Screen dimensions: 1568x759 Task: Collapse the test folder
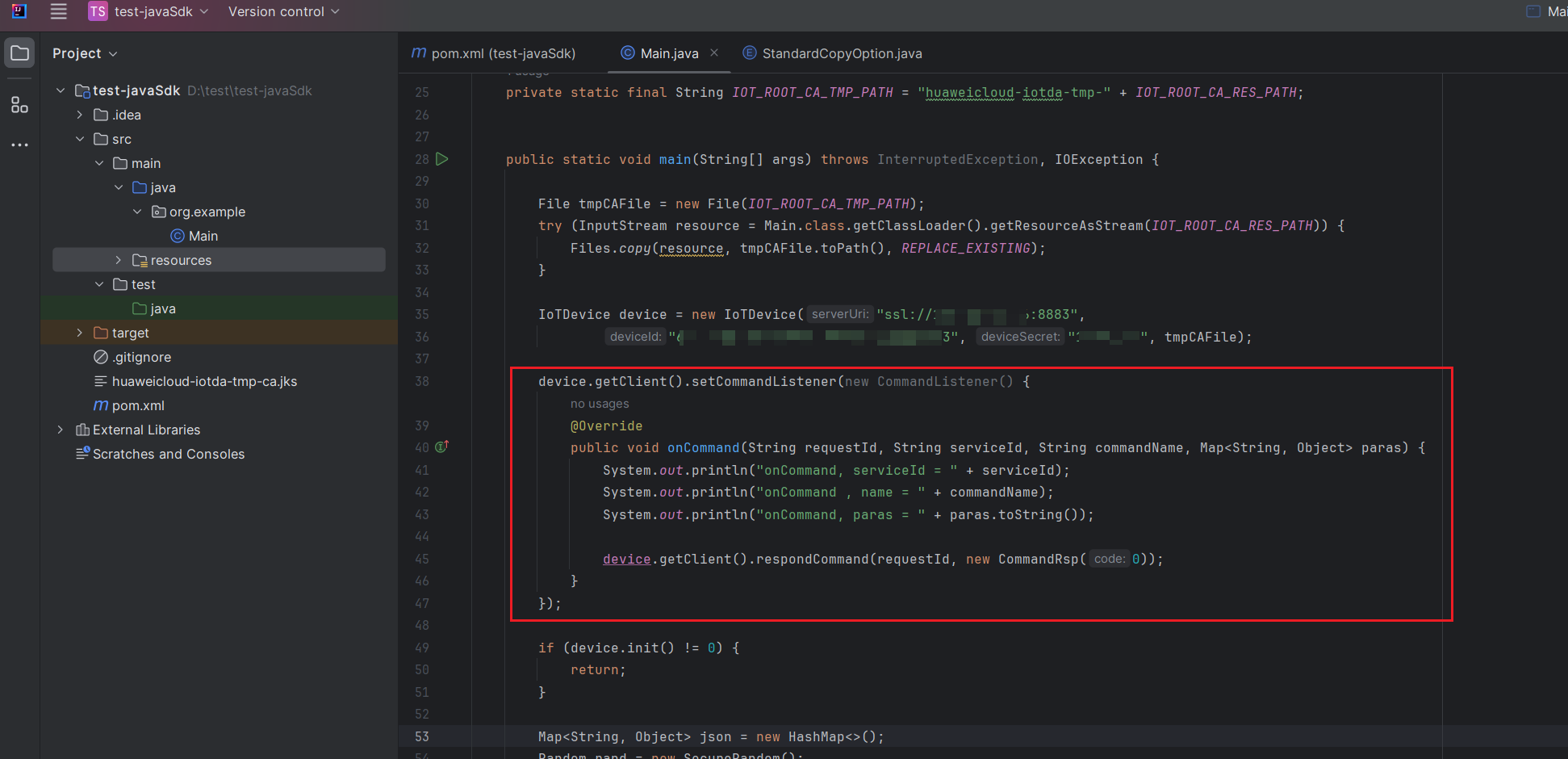(98, 284)
